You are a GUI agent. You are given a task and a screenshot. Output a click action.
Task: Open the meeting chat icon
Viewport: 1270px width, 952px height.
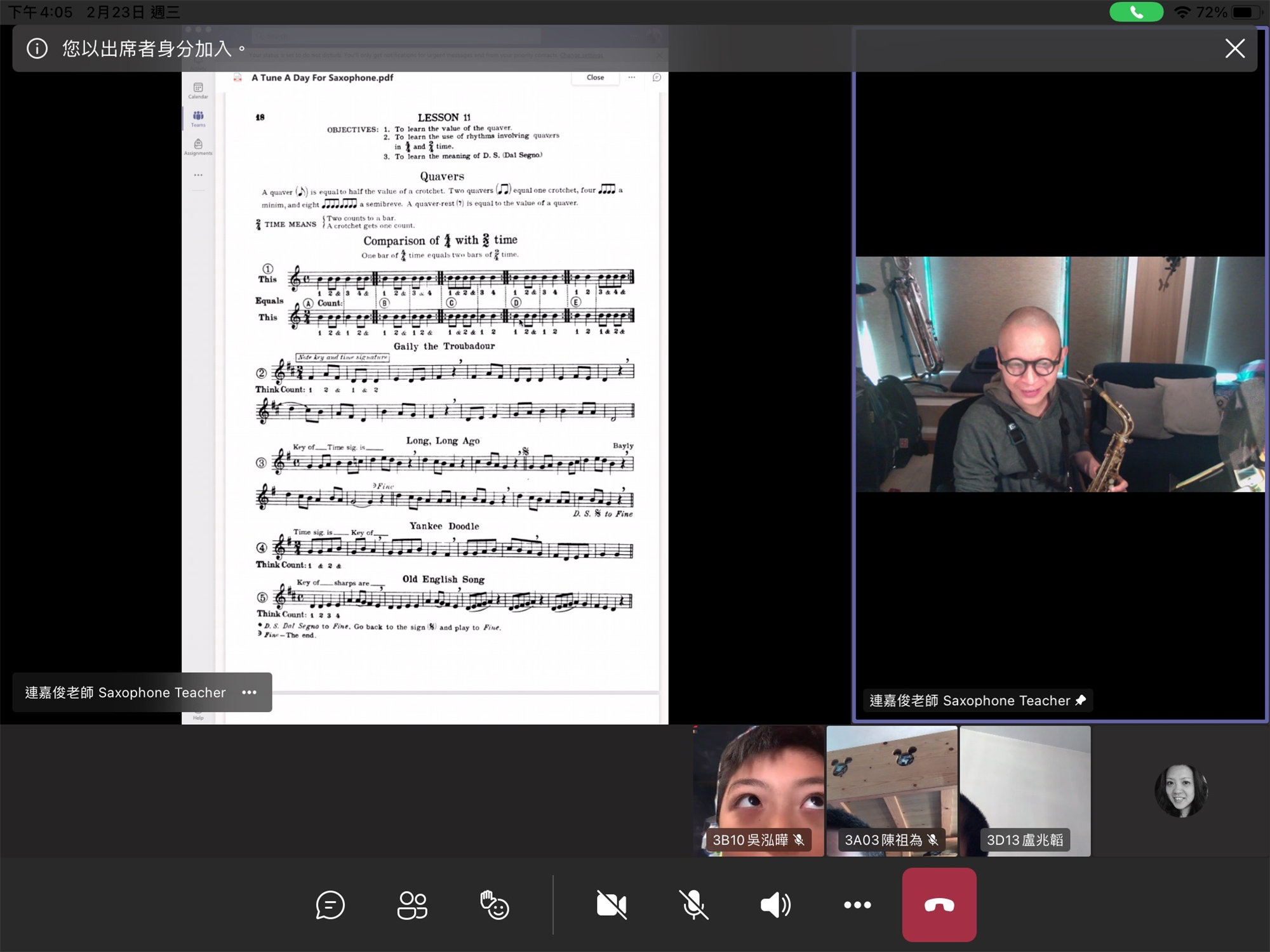(330, 905)
